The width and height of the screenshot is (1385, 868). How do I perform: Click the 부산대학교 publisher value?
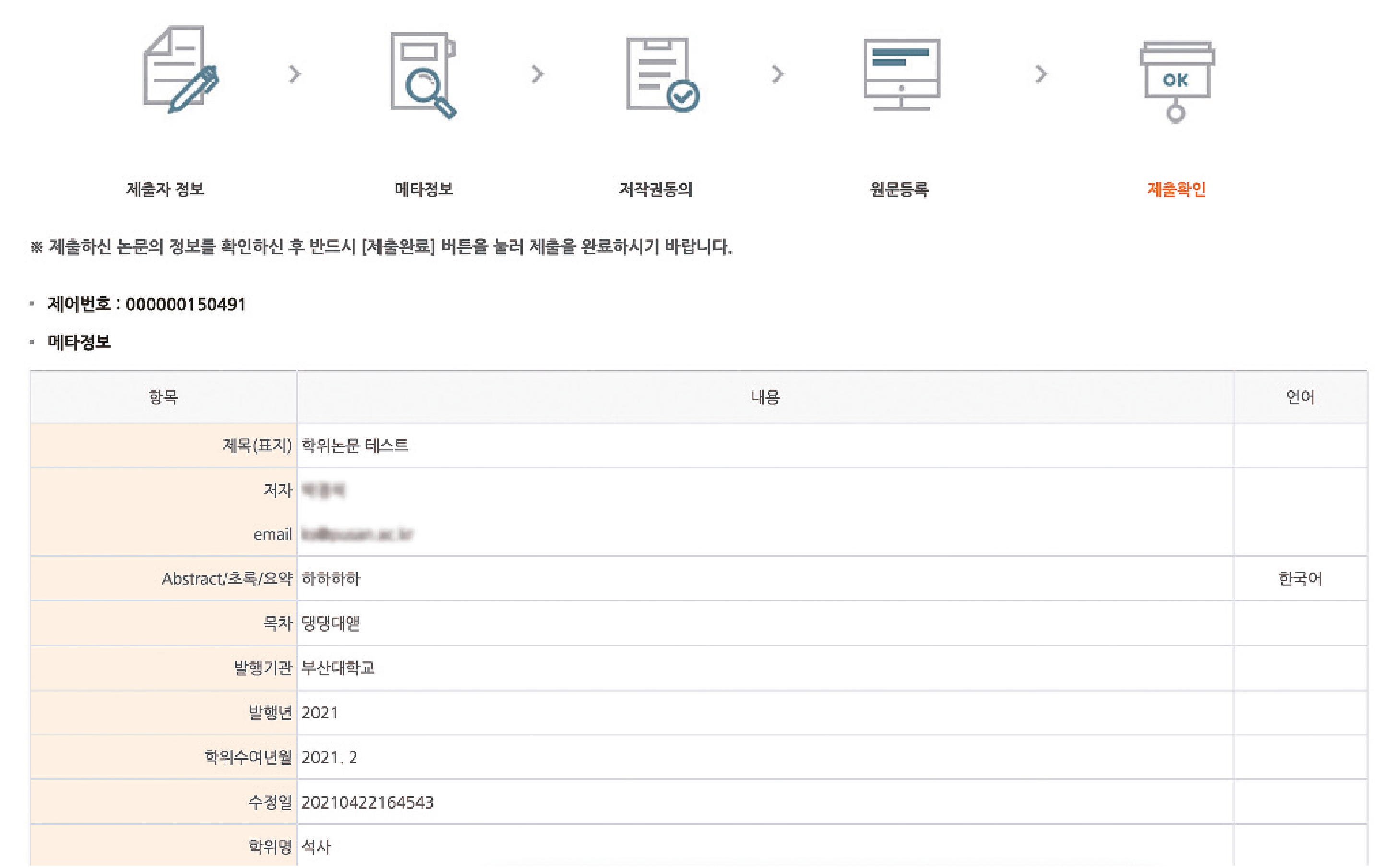[x=338, y=668]
